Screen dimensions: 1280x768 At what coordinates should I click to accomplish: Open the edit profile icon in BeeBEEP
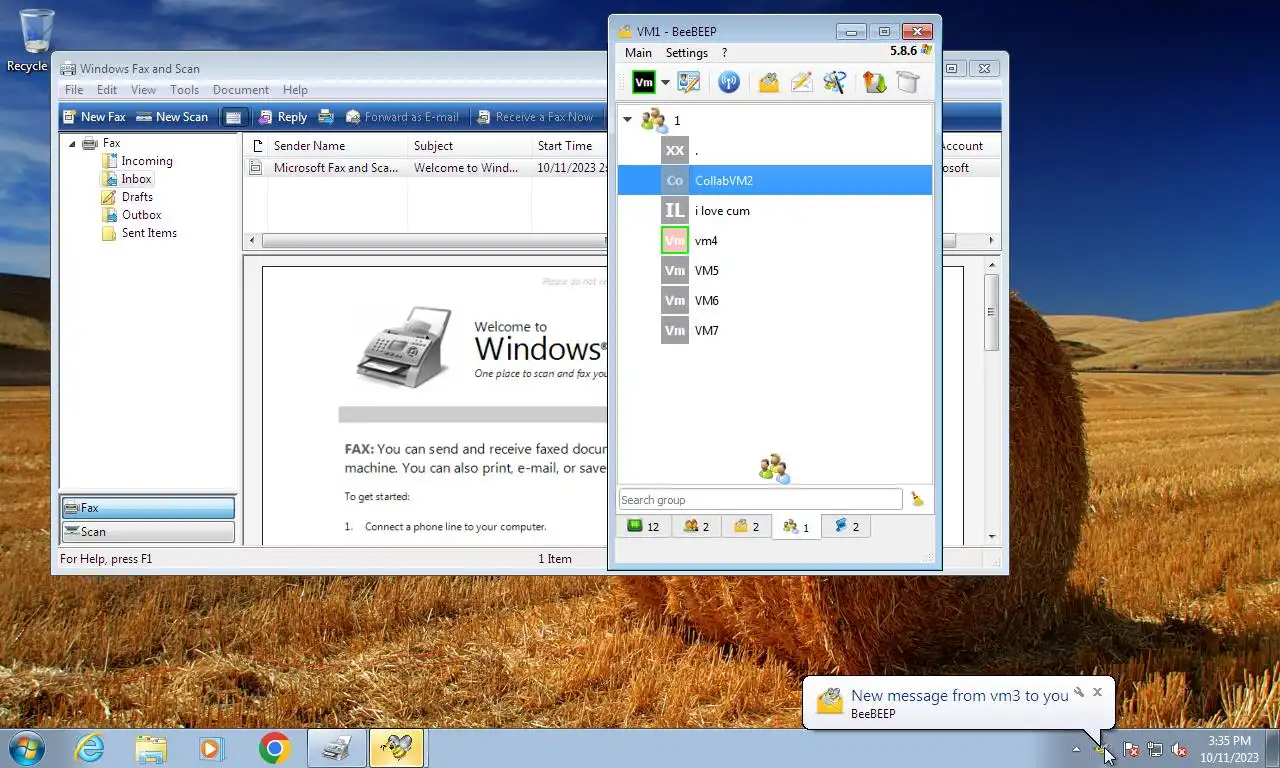click(689, 82)
